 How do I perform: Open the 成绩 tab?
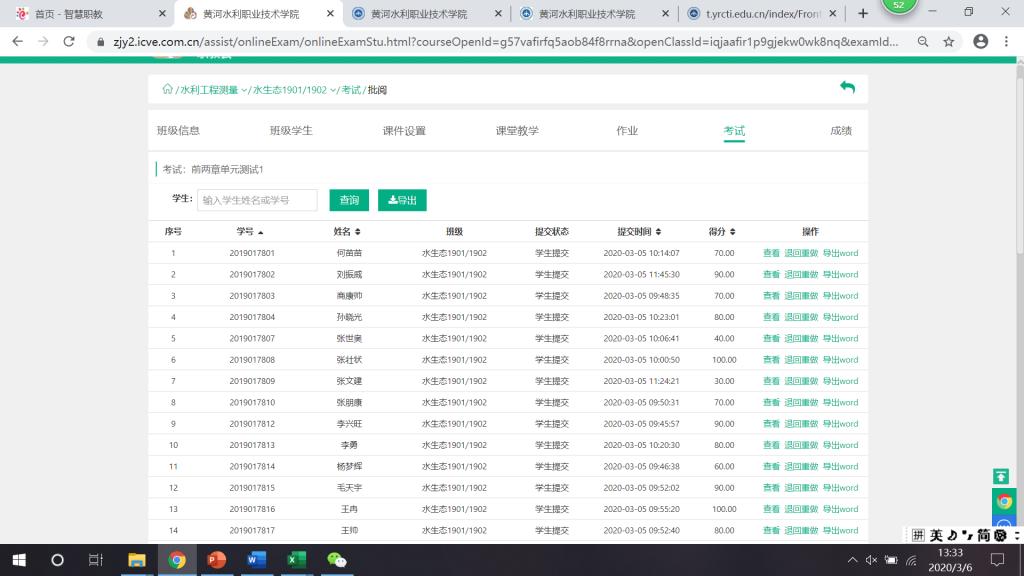[841, 131]
